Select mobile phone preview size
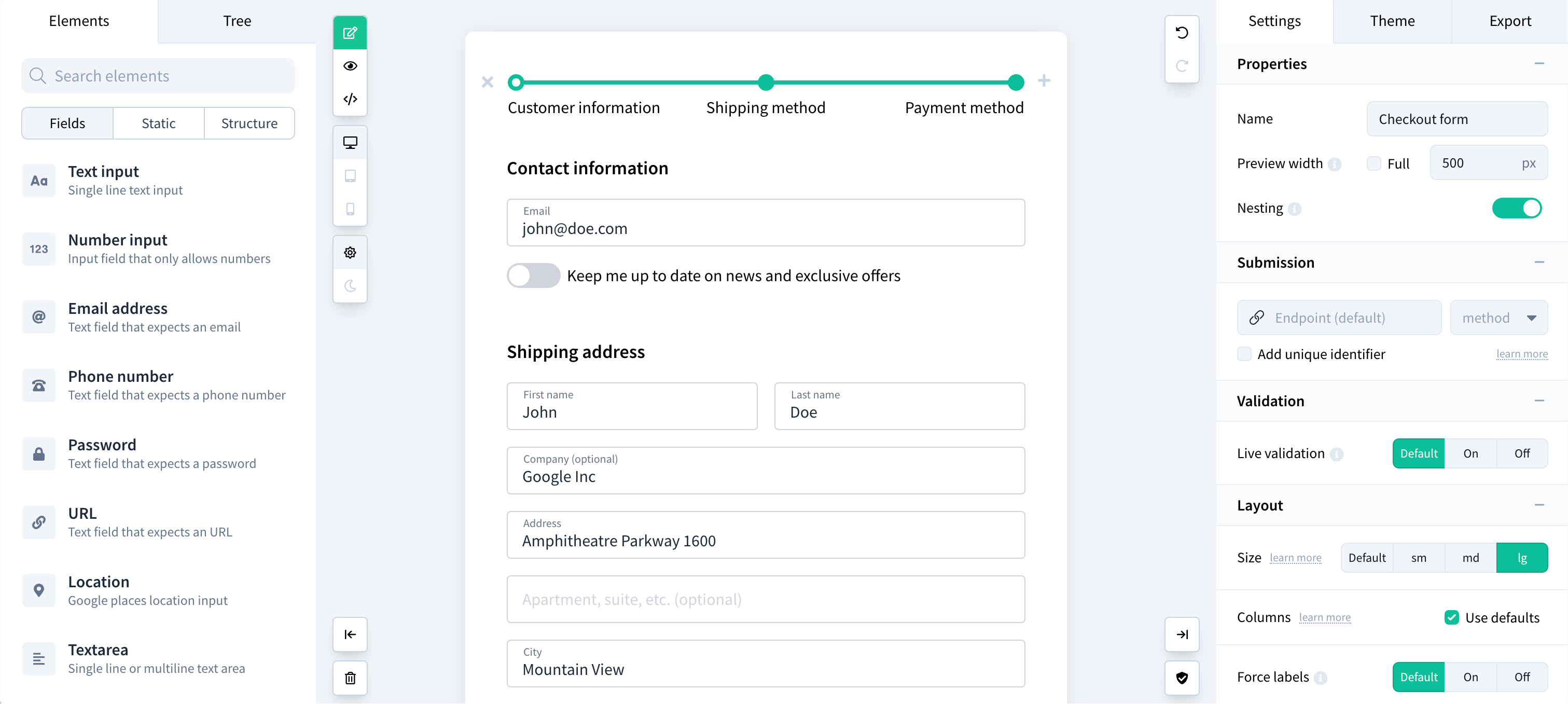1568x704 pixels. pos(350,209)
